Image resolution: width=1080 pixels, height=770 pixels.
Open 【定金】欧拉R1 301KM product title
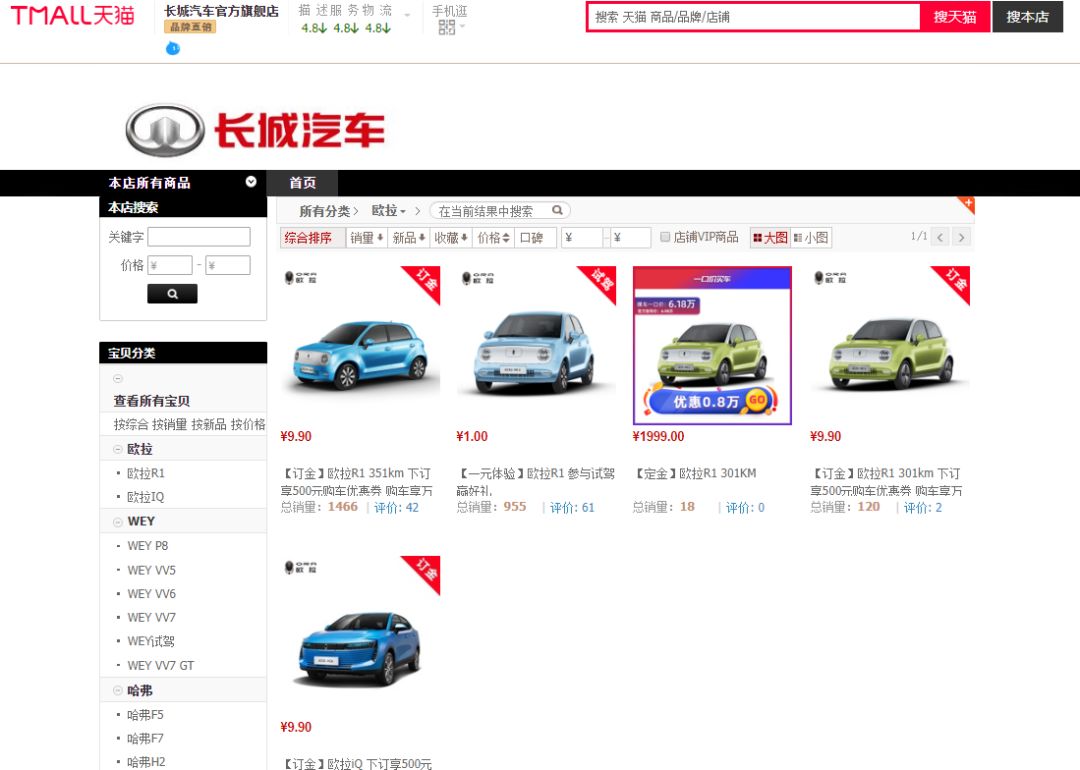[x=694, y=473]
